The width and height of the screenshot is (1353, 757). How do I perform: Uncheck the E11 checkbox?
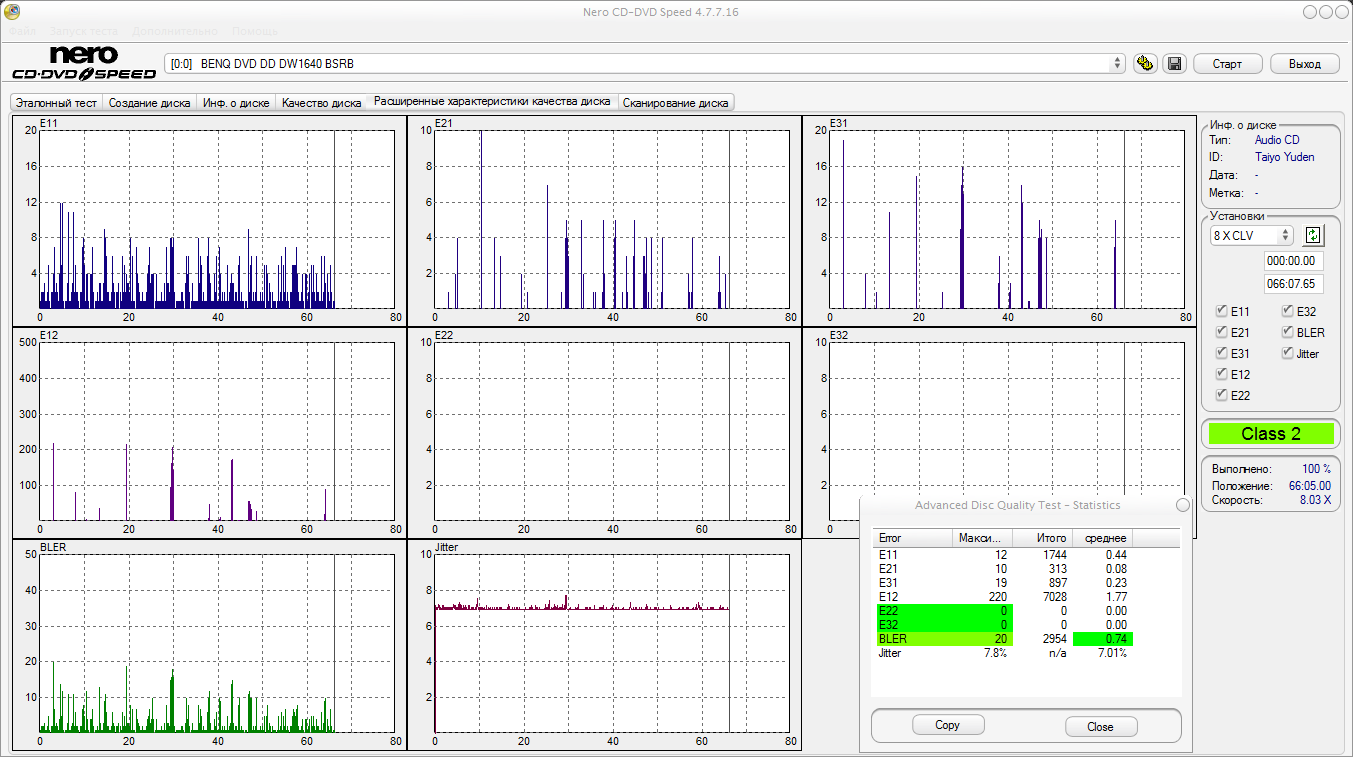point(1222,311)
